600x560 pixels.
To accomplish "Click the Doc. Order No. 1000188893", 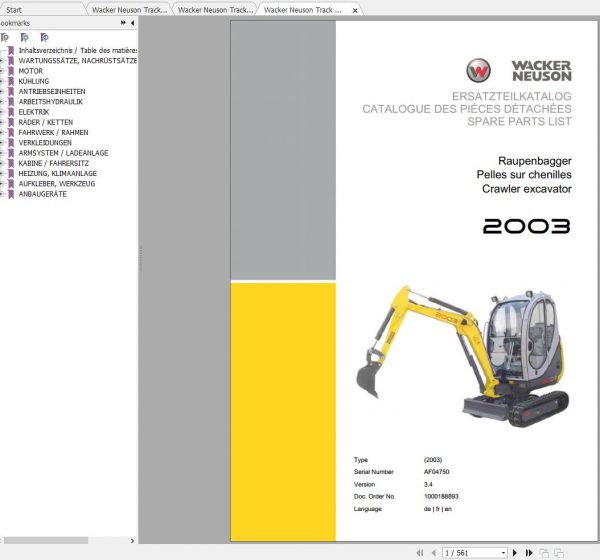I will point(441,496).
